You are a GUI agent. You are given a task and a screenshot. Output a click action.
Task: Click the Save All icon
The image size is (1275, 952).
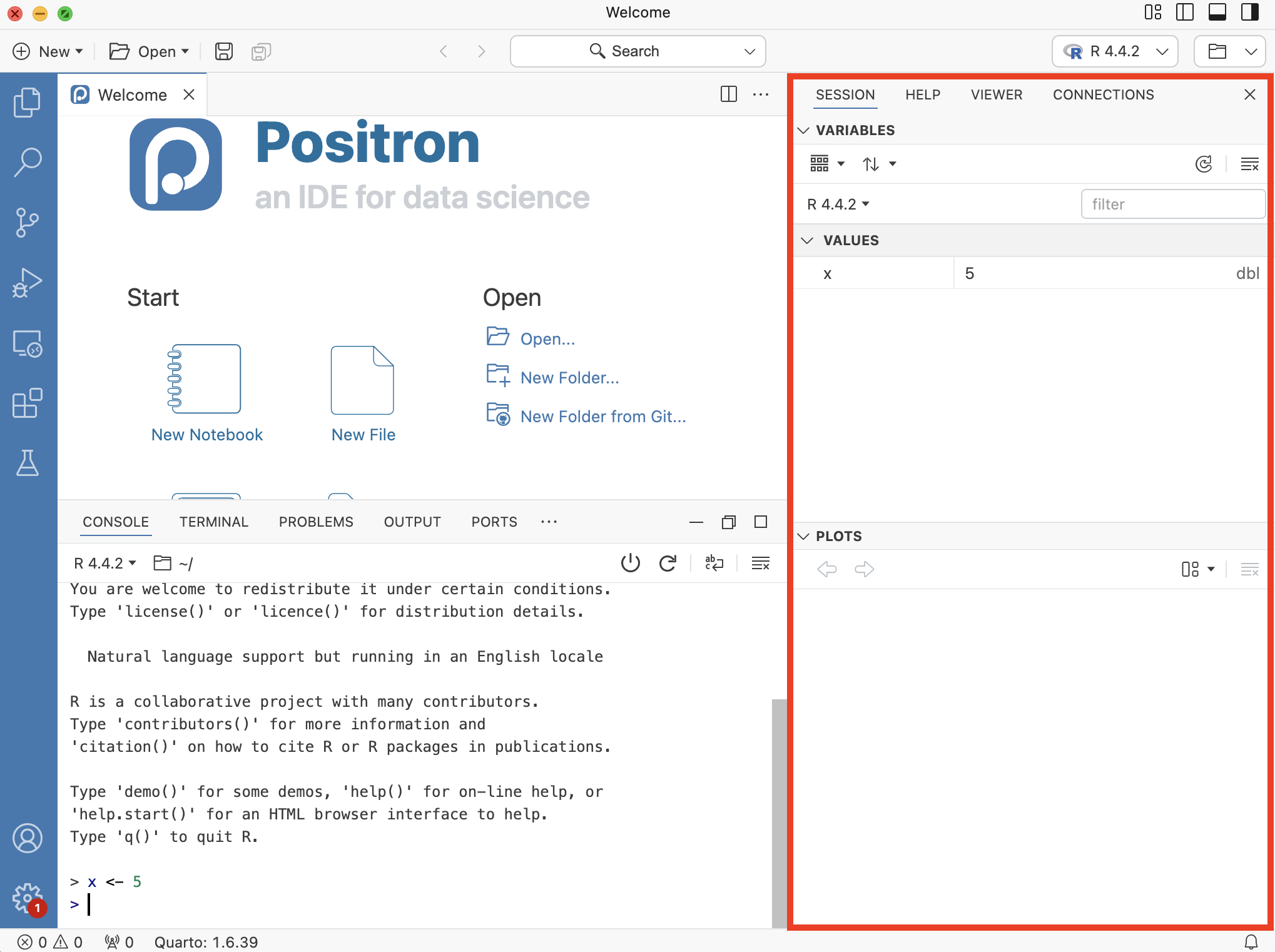tap(261, 51)
